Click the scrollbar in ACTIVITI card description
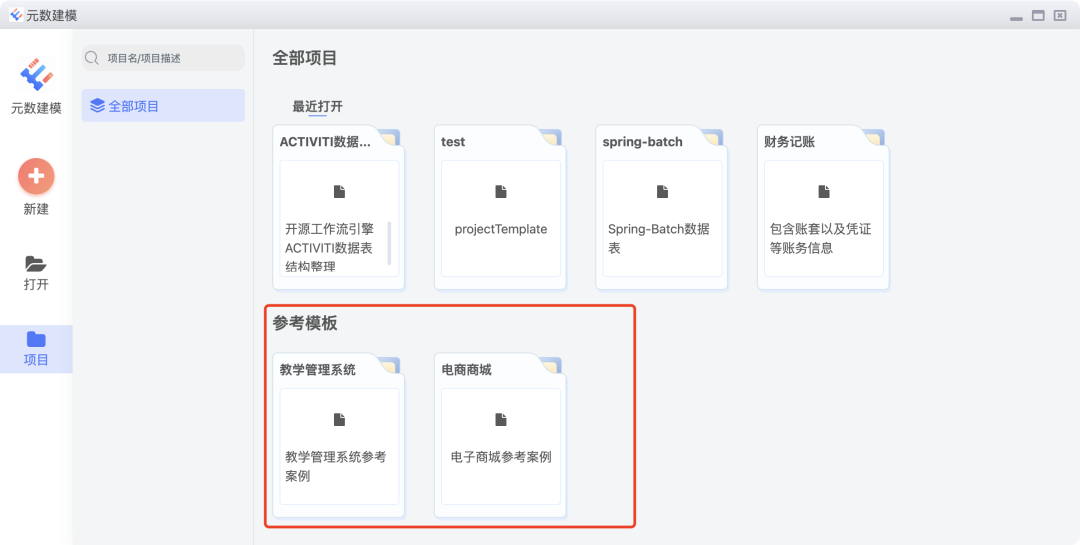This screenshot has height=545, width=1080. (x=389, y=243)
